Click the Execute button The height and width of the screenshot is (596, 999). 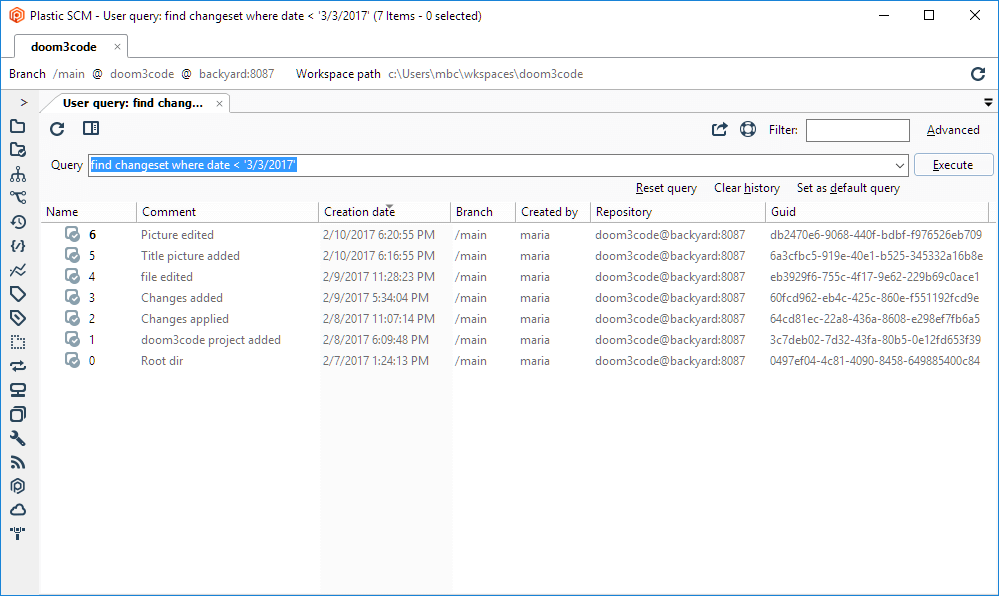coord(953,165)
